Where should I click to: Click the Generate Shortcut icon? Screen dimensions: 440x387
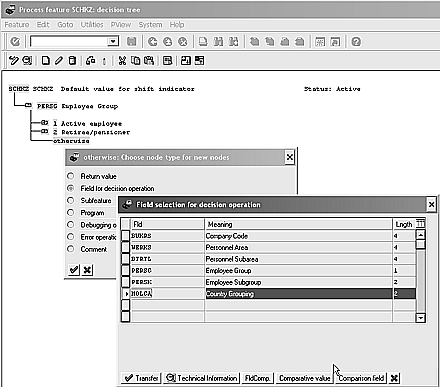point(335,42)
